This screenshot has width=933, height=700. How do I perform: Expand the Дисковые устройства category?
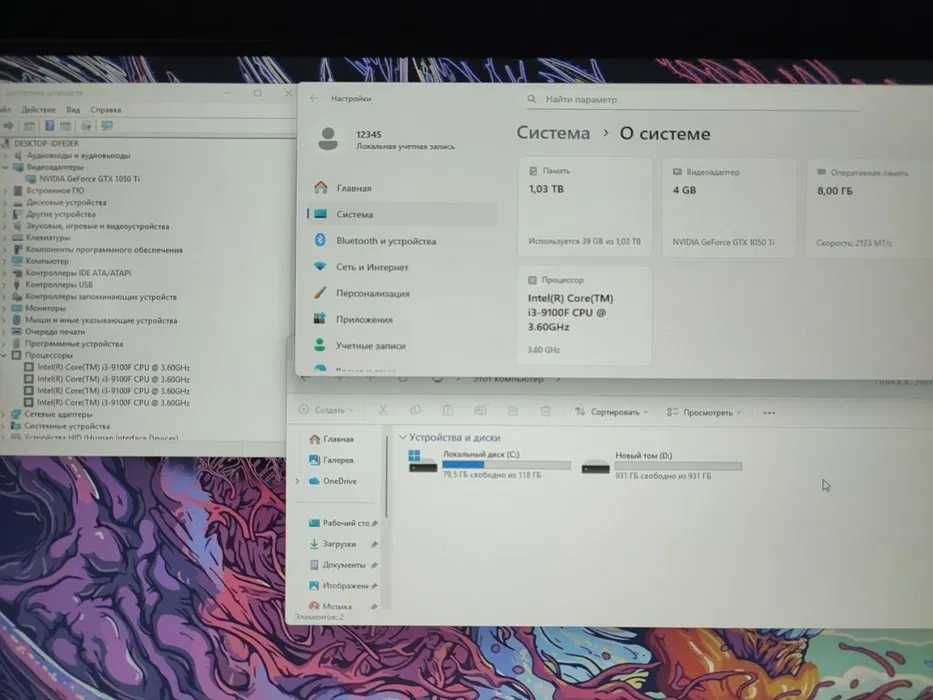[5, 202]
